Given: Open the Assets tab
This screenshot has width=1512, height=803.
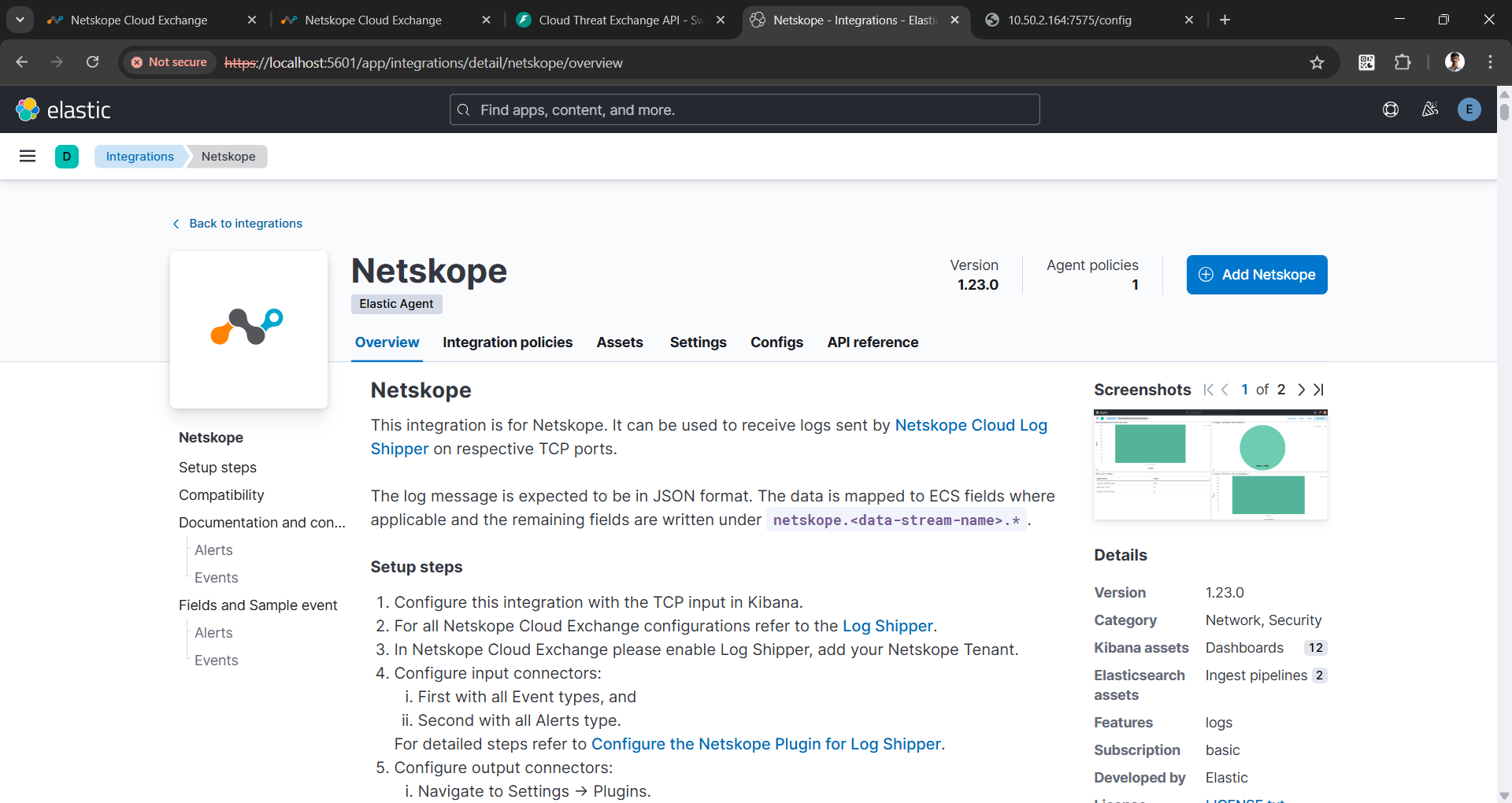Looking at the screenshot, I should [620, 342].
